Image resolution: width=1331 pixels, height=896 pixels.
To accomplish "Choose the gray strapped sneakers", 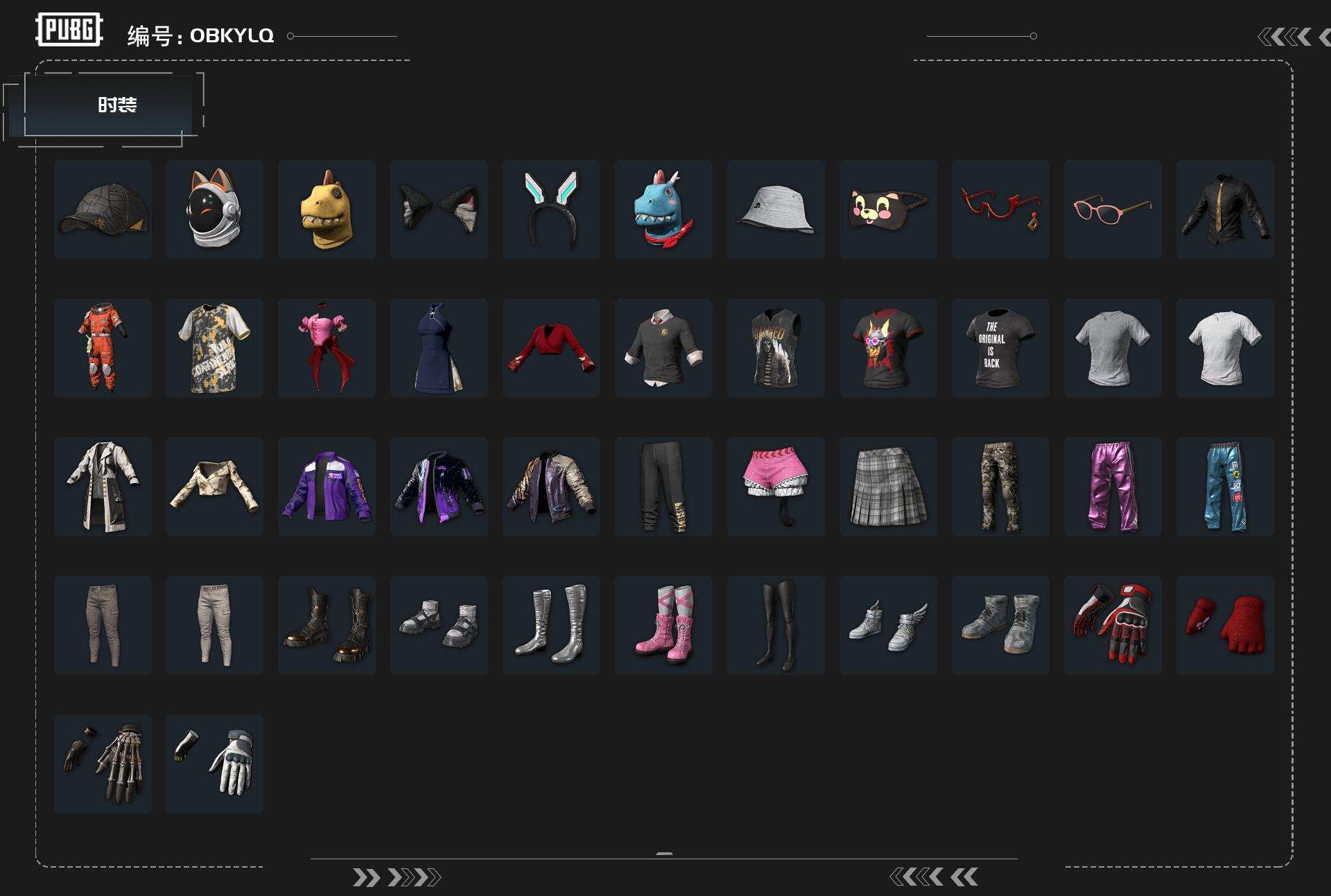I will 439,625.
